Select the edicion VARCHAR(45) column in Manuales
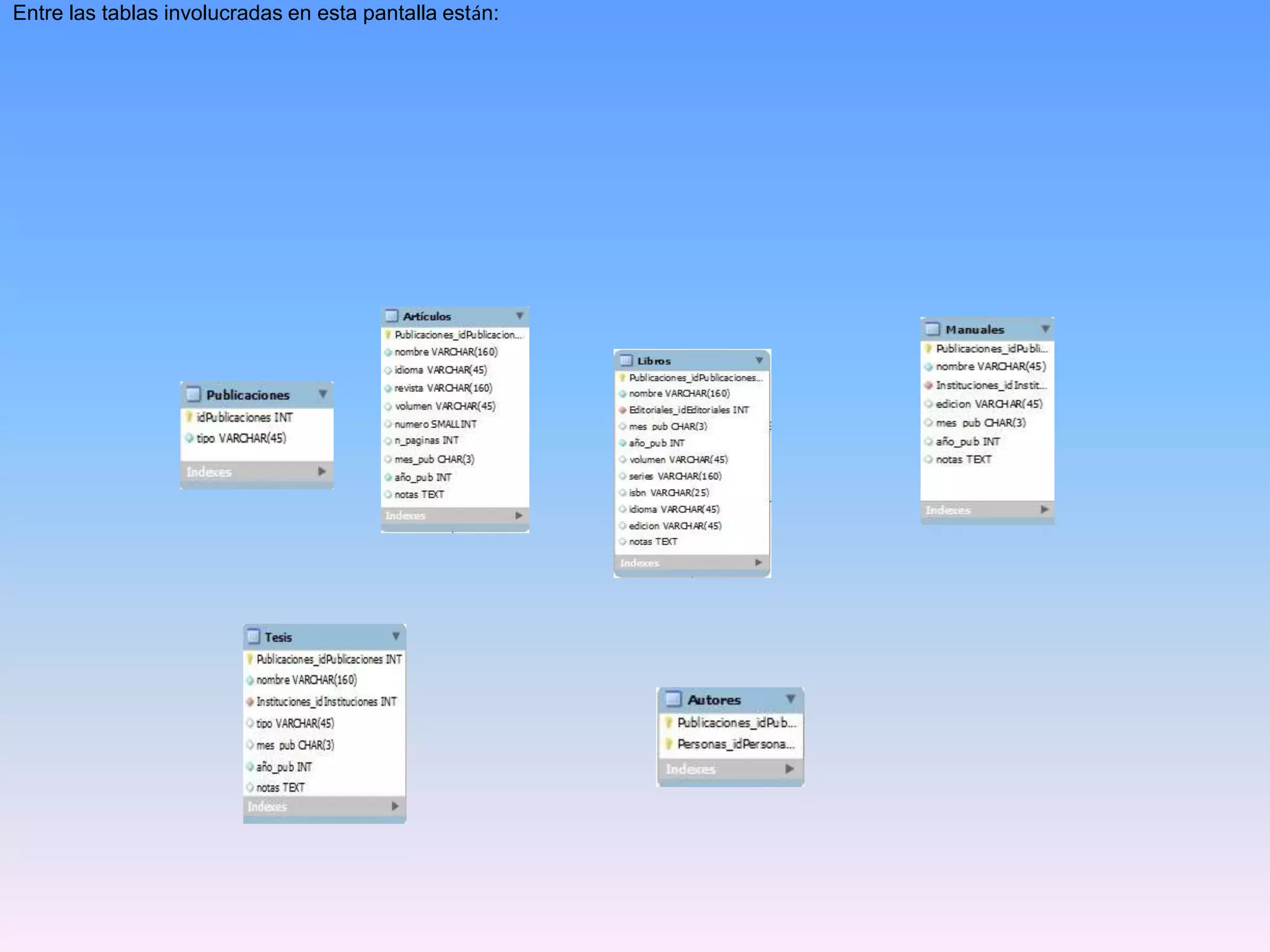The width and height of the screenshot is (1270, 952). click(988, 404)
